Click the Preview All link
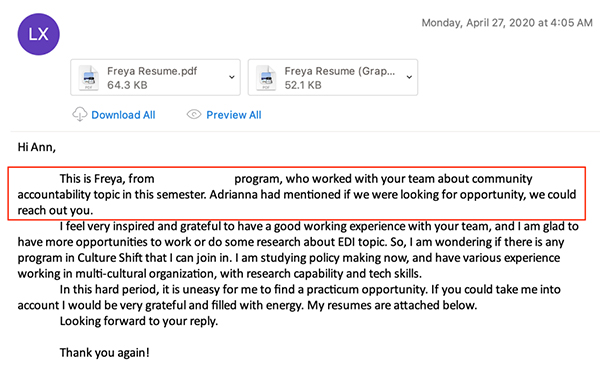600x369 pixels. (234, 115)
